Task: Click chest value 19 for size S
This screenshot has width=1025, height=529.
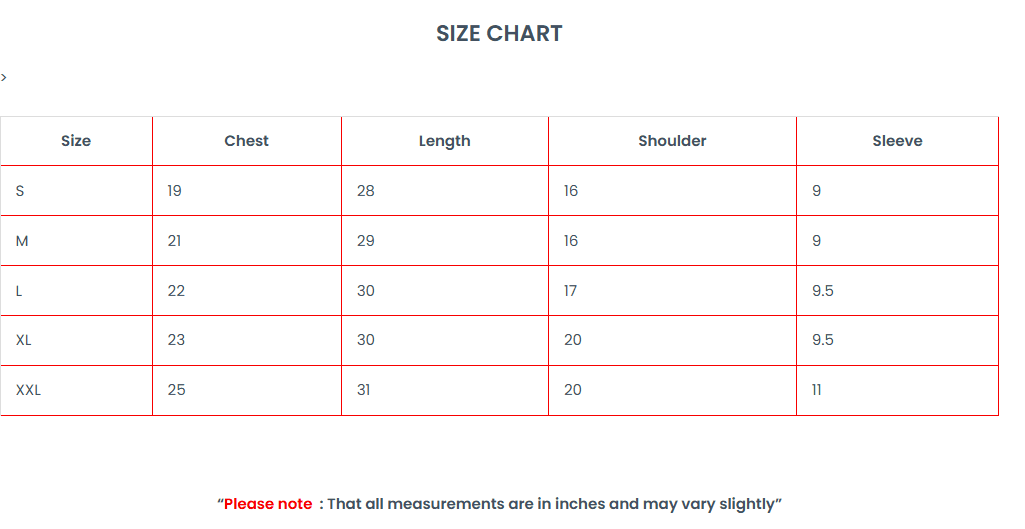Action: pyautogui.click(x=175, y=191)
